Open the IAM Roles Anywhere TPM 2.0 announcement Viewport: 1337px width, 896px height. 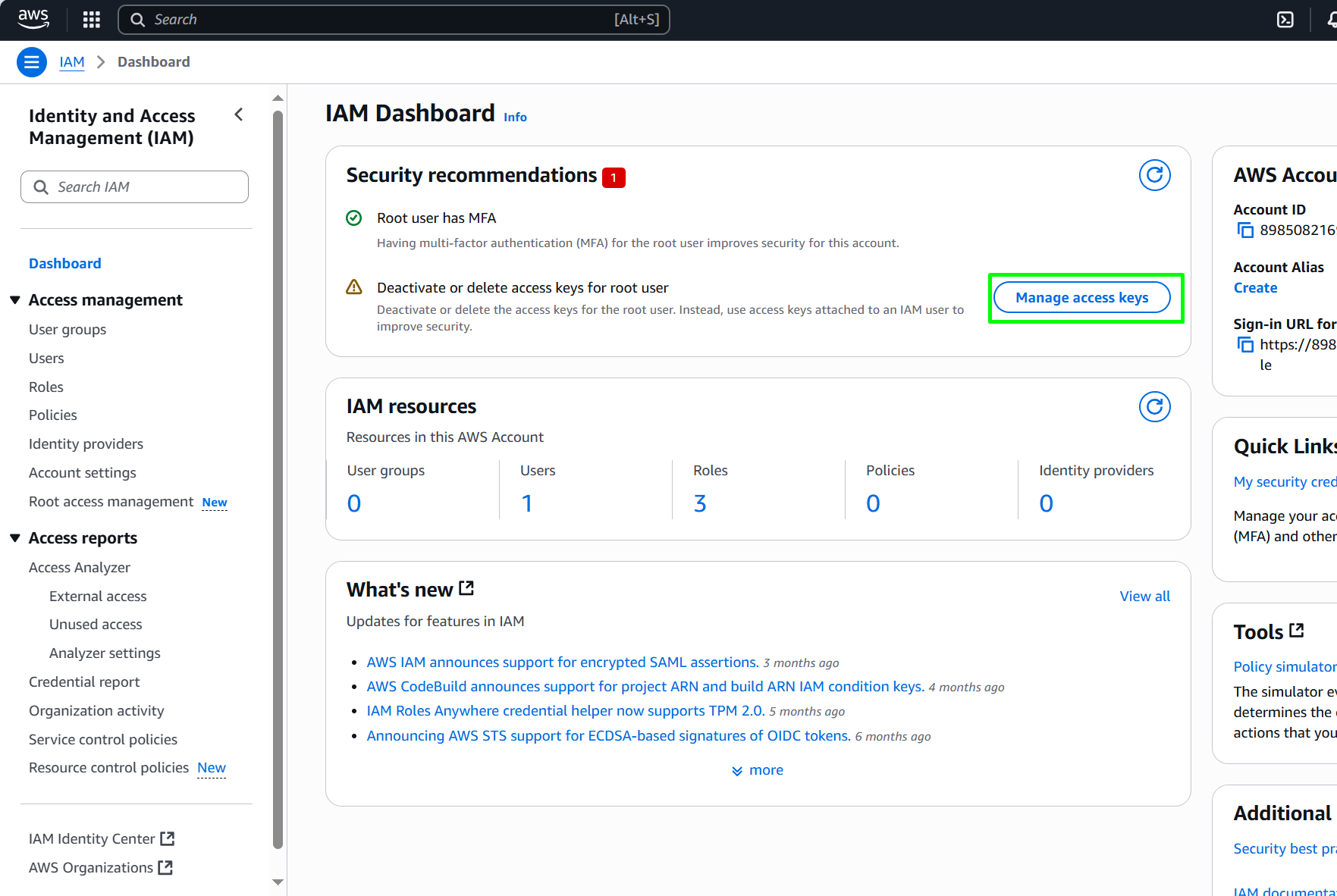pyautogui.click(x=566, y=711)
